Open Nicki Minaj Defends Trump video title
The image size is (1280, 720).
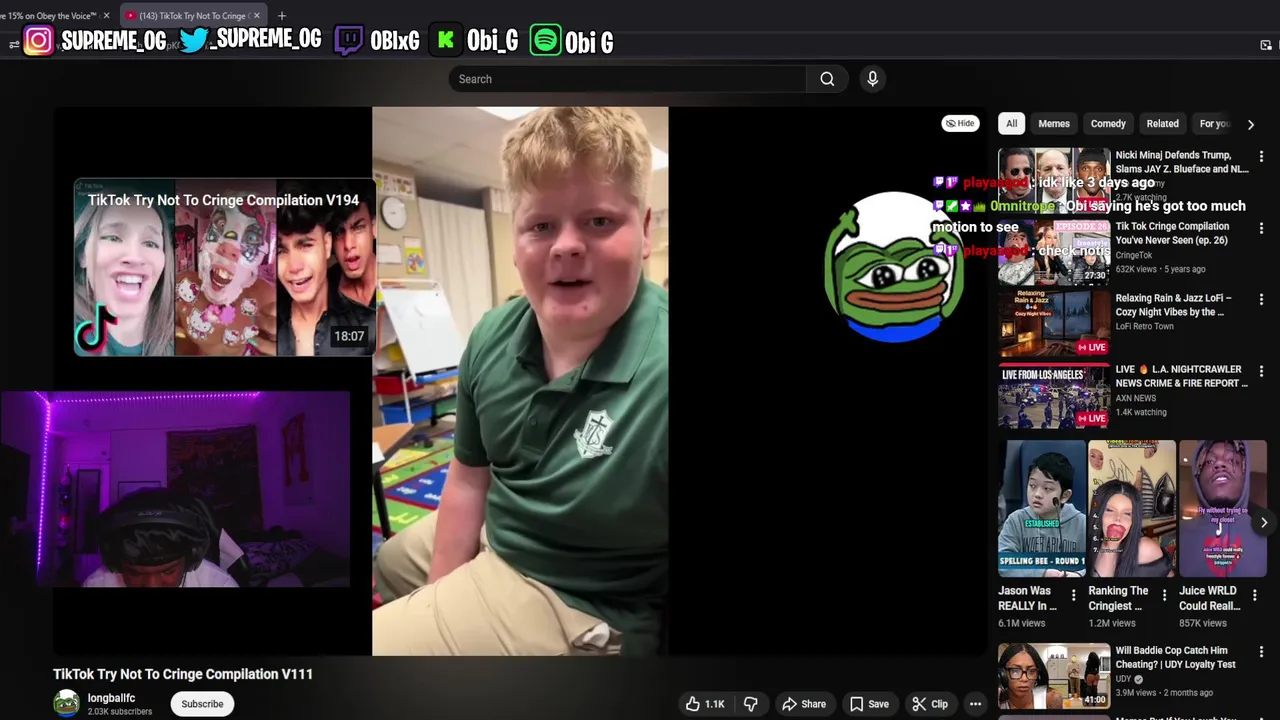1182,162
